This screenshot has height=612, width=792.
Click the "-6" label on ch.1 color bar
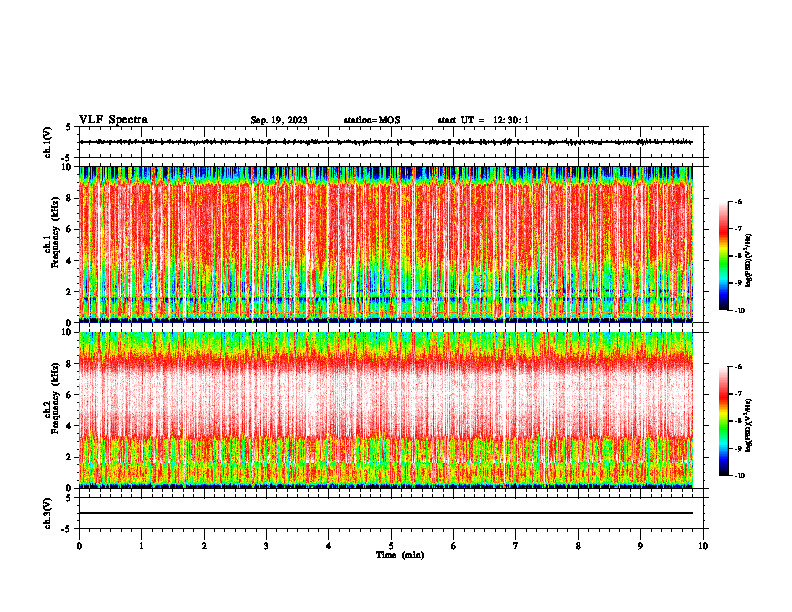(738, 201)
